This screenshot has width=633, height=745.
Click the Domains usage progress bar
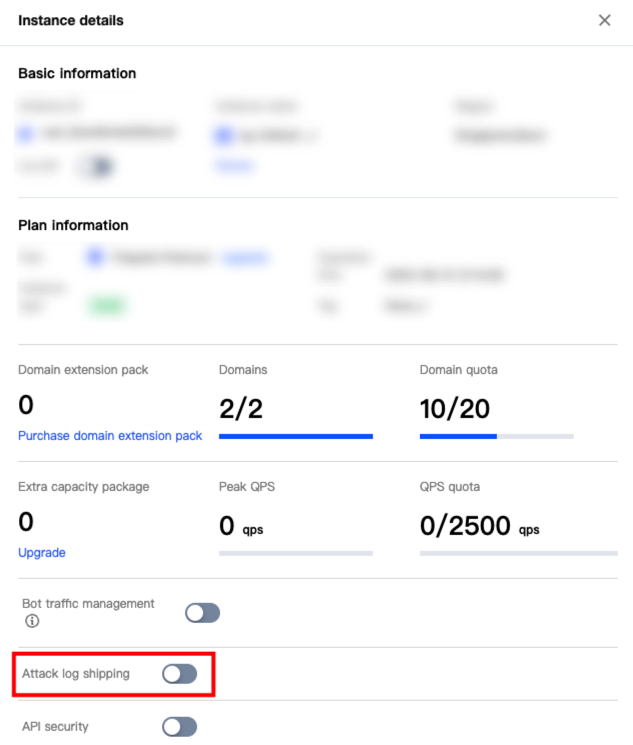pyautogui.click(x=295, y=437)
